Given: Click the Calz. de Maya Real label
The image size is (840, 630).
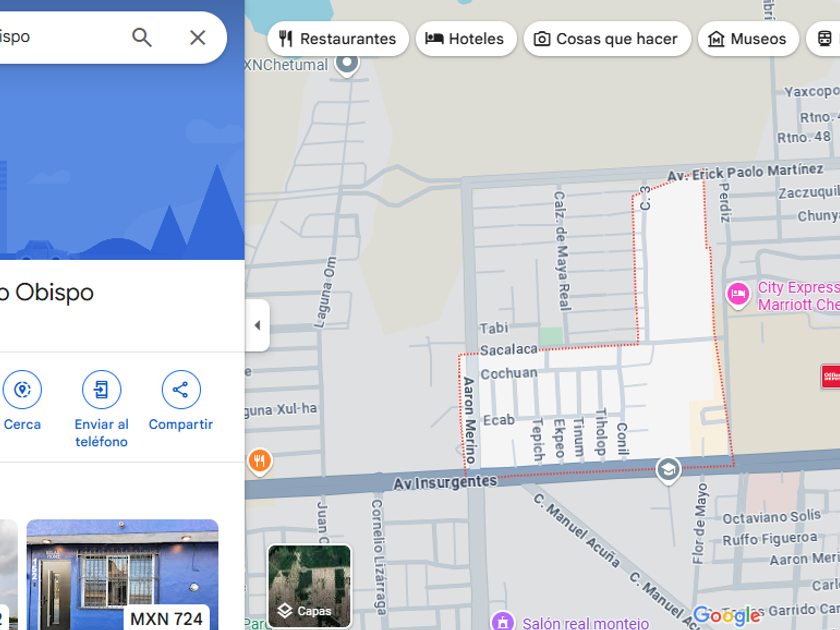Looking at the screenshot, I should click(561, 251).
